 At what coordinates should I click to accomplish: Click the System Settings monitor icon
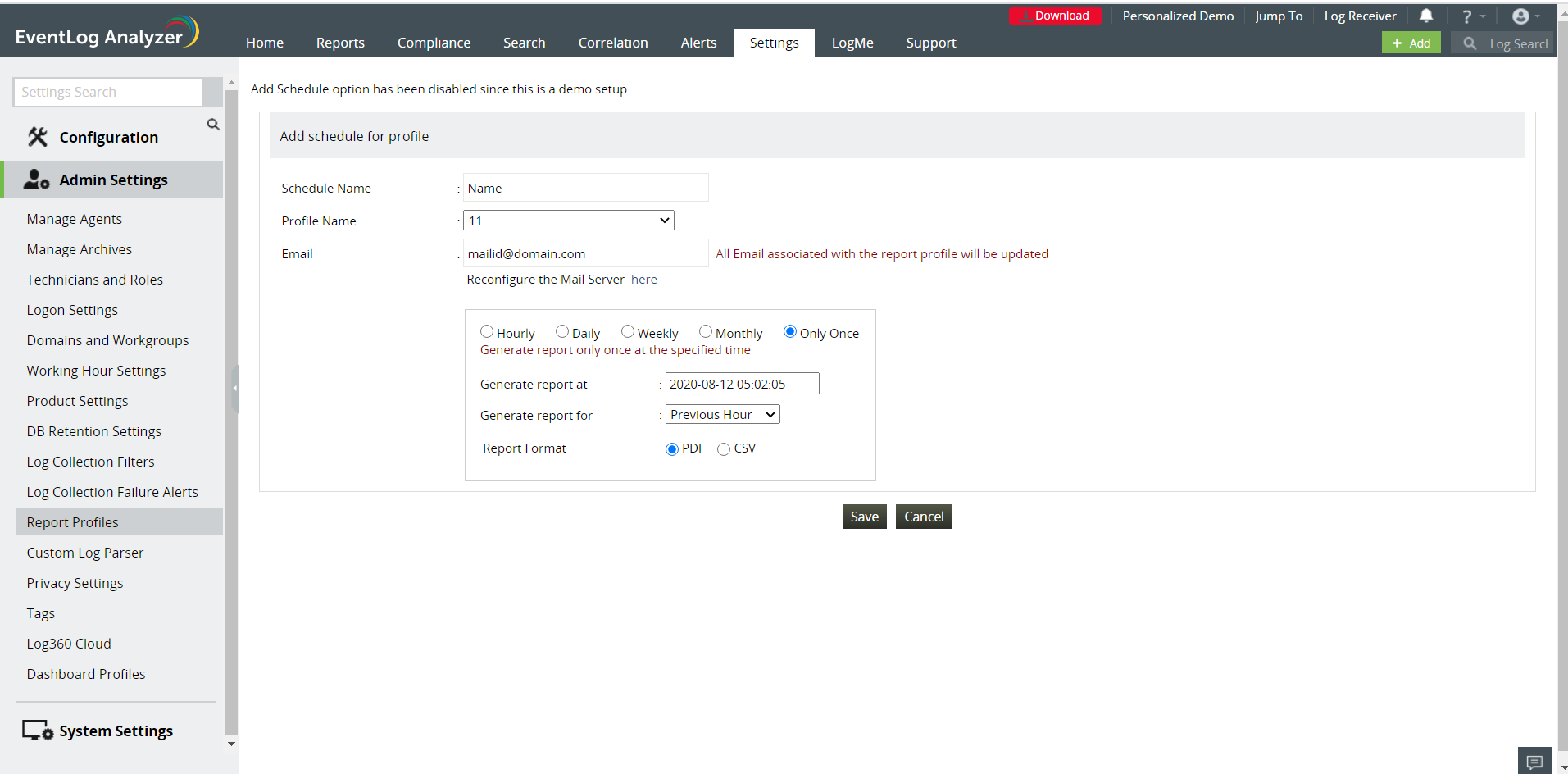coord(38,731)
